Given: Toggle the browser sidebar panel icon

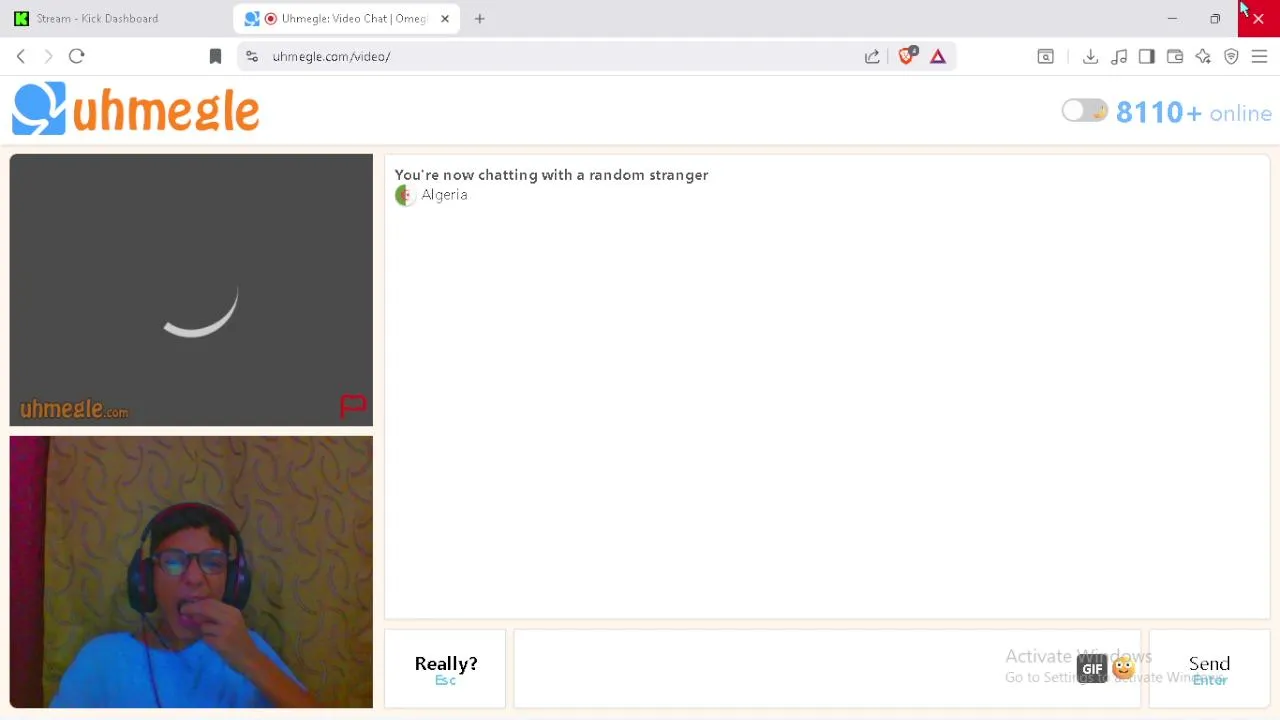Looking at the screenshot, I should coord(1147,57).
